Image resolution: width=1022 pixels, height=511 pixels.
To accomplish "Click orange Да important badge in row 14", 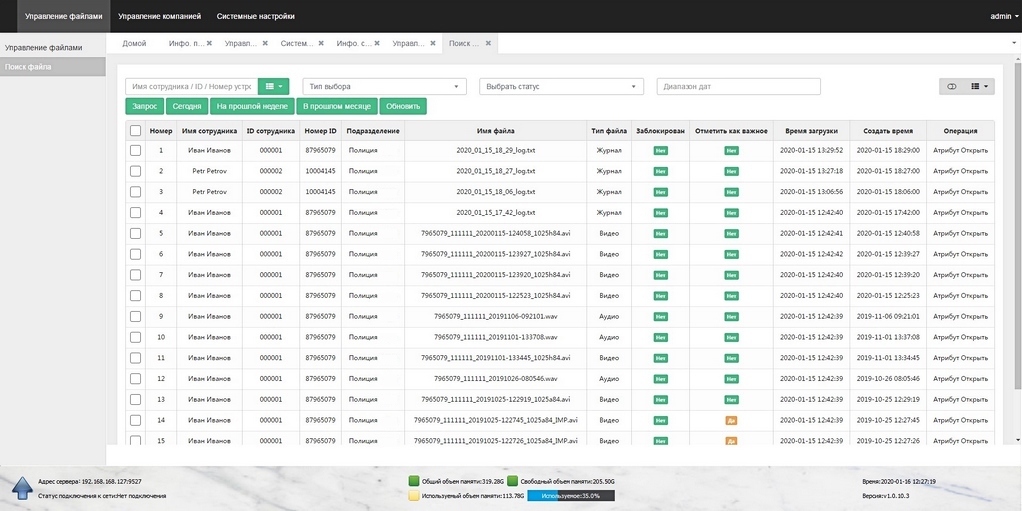I will coord(731,420).
